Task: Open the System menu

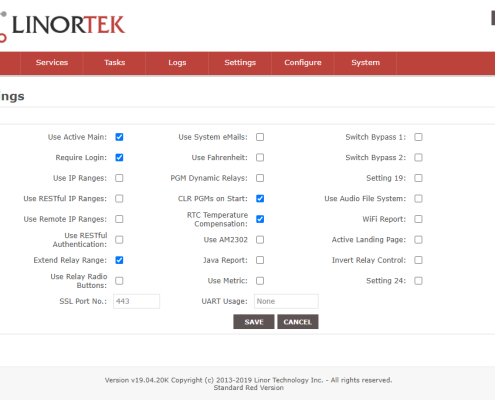Action: 365,63
